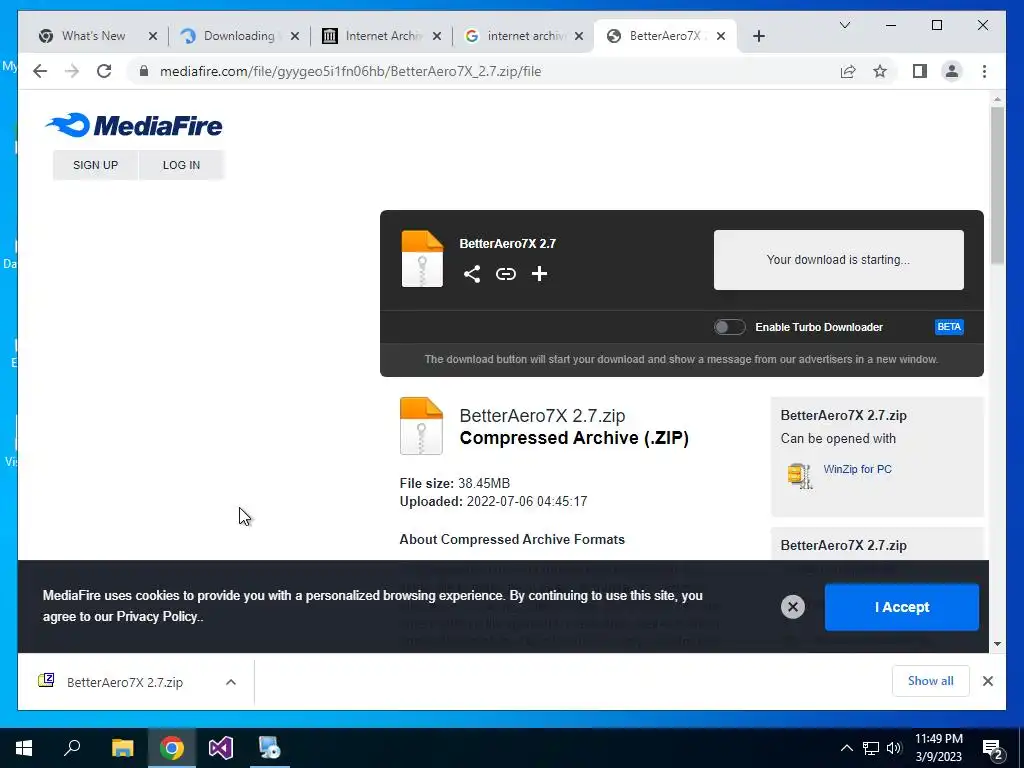Click the File size: 38.45MB text
Viewport: 1024px width, 768px height.
[455, 483]
